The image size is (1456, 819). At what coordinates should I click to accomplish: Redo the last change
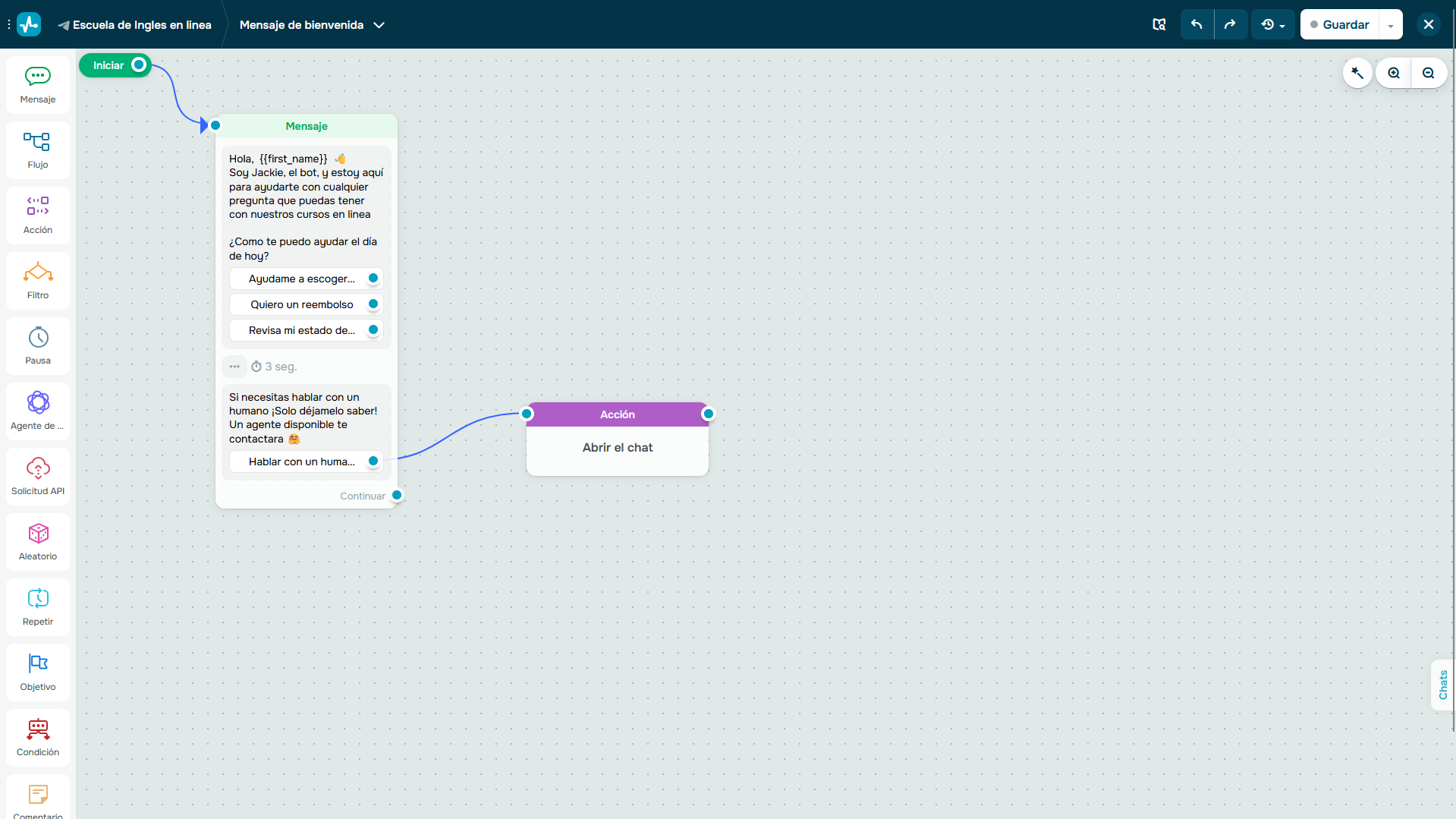pos(1230,24)
